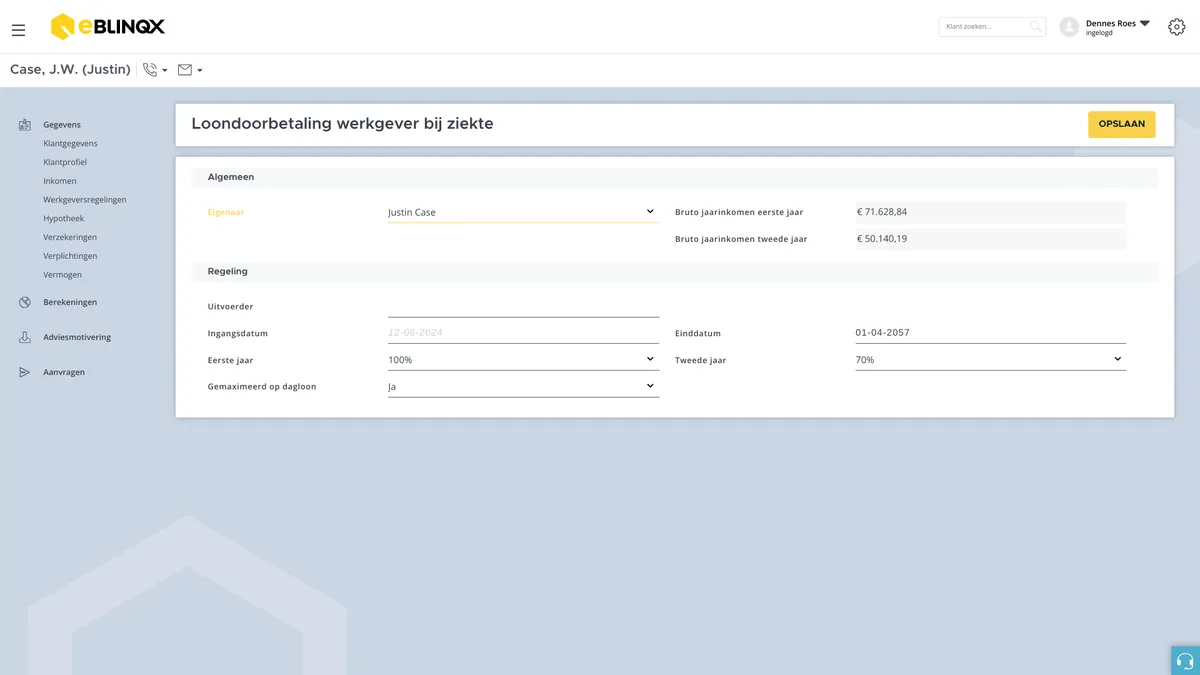
Task: Go to Klantprofiel
Action: point(65,162)
